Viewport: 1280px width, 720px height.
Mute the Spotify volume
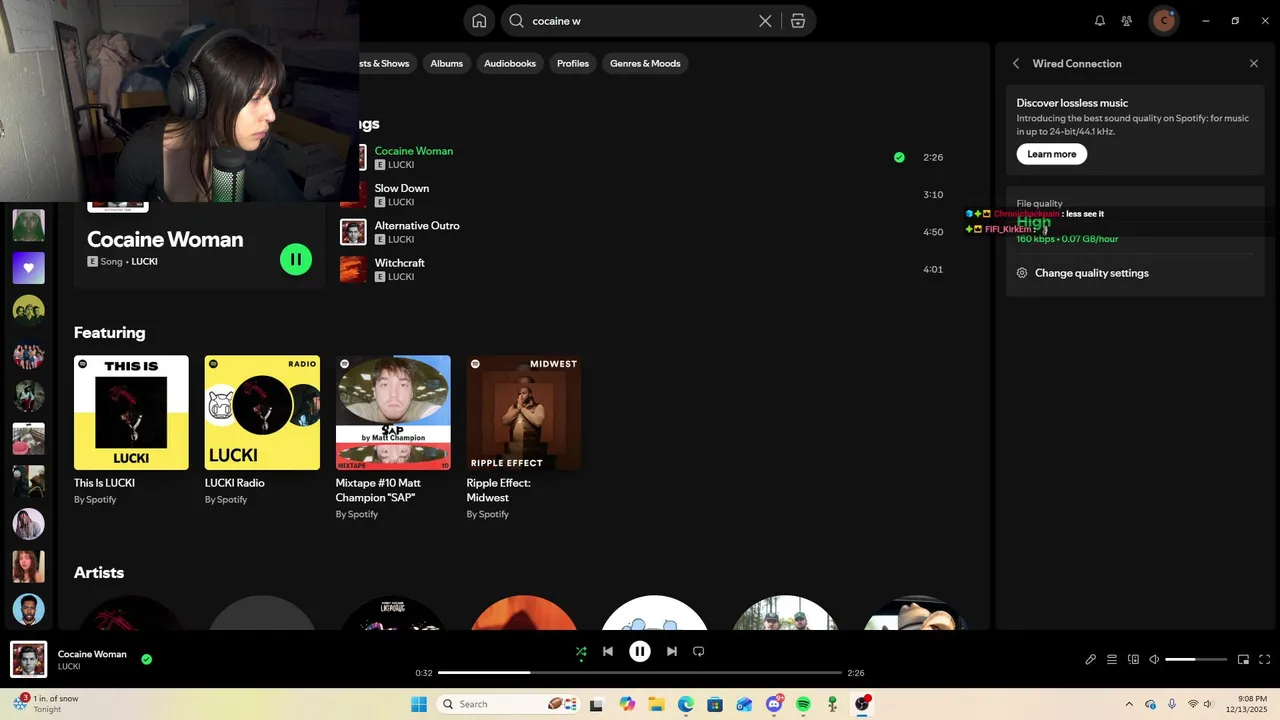coord(1154,659)
